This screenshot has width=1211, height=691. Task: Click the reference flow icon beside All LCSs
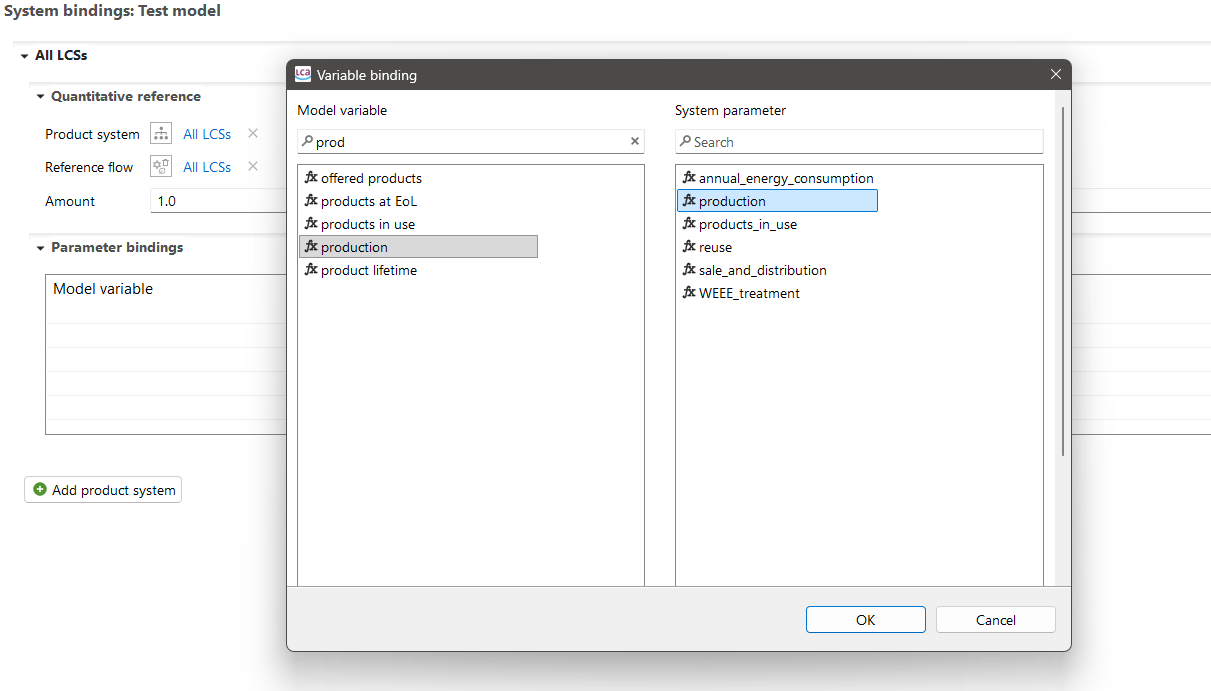pyautogui.click(x=161, y=167)
